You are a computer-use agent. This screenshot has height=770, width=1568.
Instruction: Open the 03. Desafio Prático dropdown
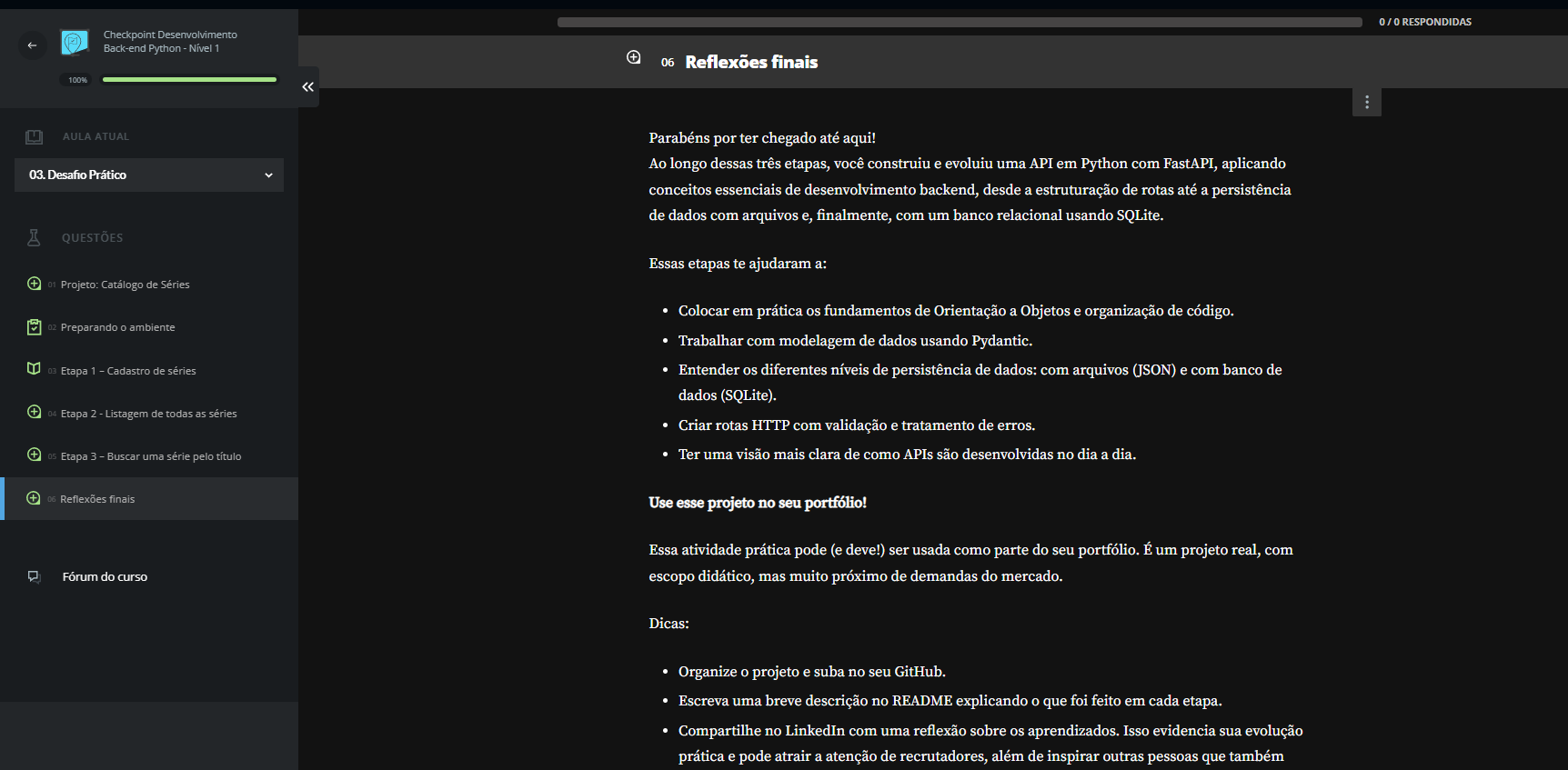tap(149, 175)
